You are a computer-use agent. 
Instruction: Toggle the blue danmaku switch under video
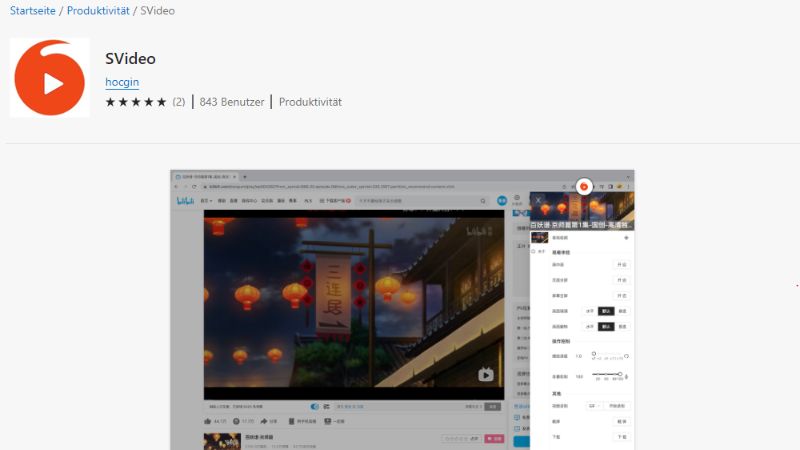314,407
